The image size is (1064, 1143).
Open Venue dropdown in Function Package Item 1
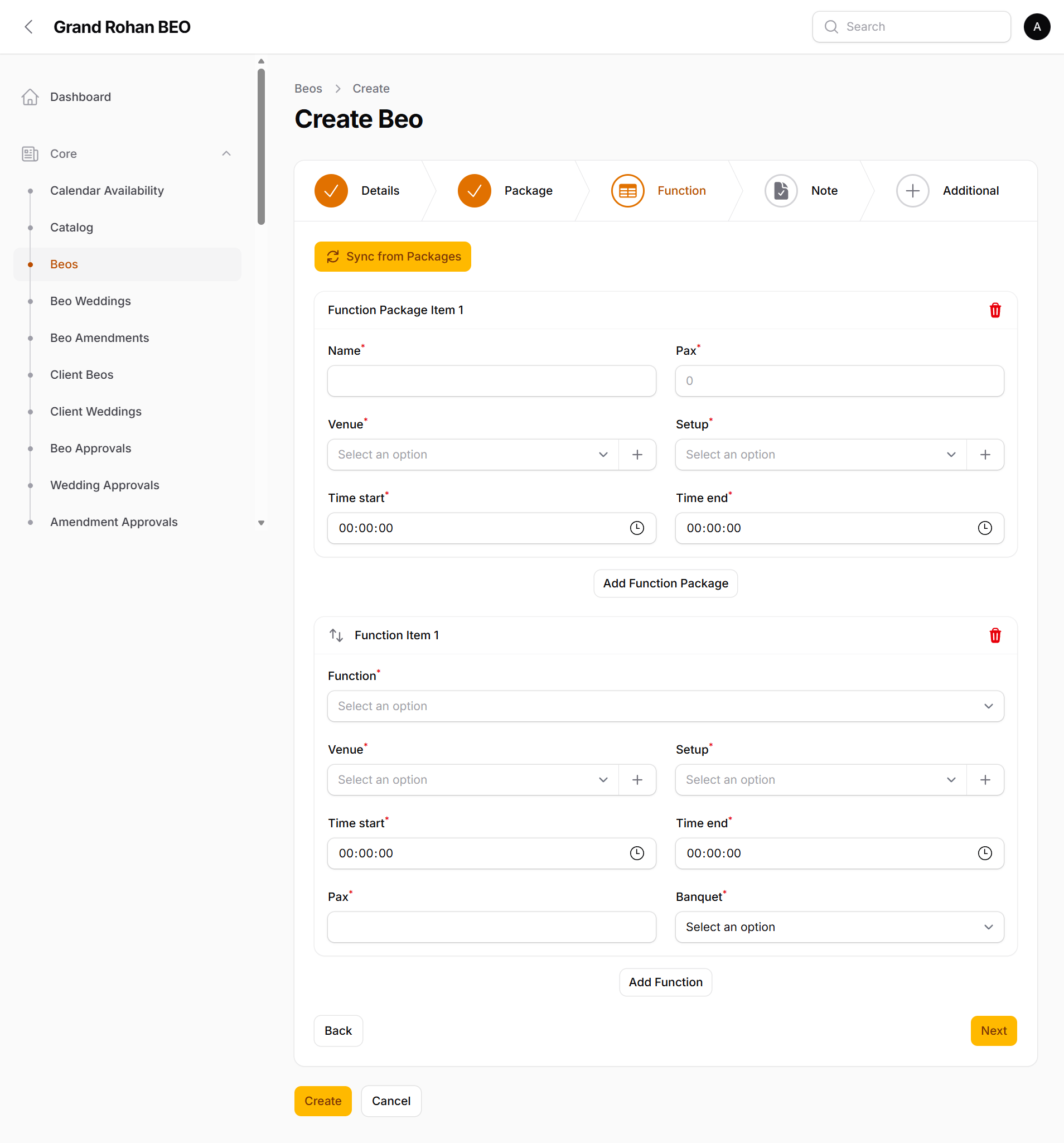(473, 455)
